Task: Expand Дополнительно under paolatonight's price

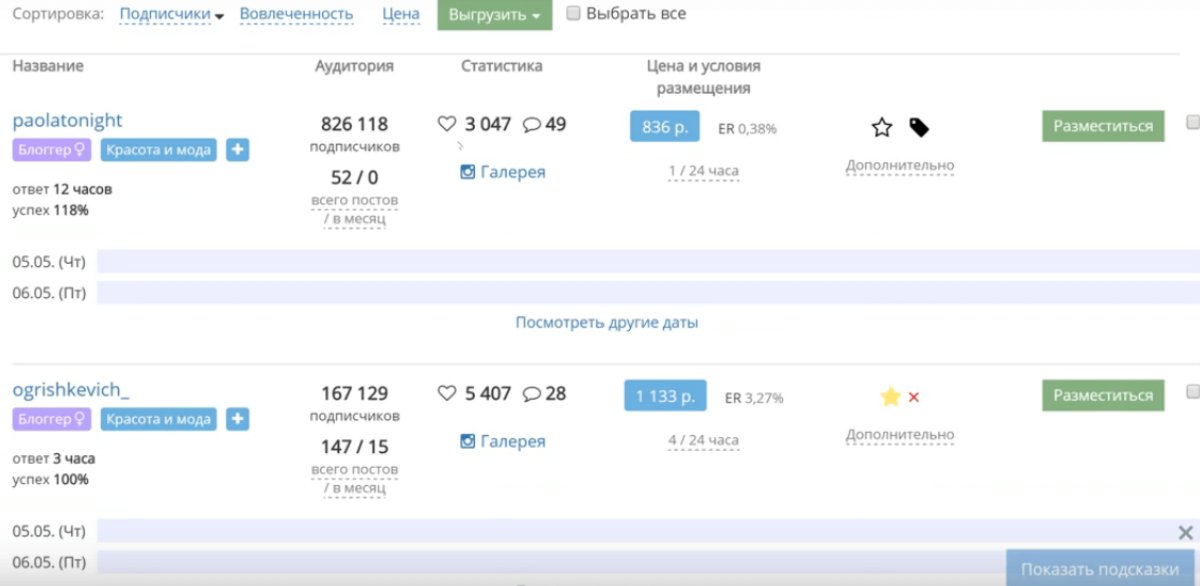Action: coord(899,166)
